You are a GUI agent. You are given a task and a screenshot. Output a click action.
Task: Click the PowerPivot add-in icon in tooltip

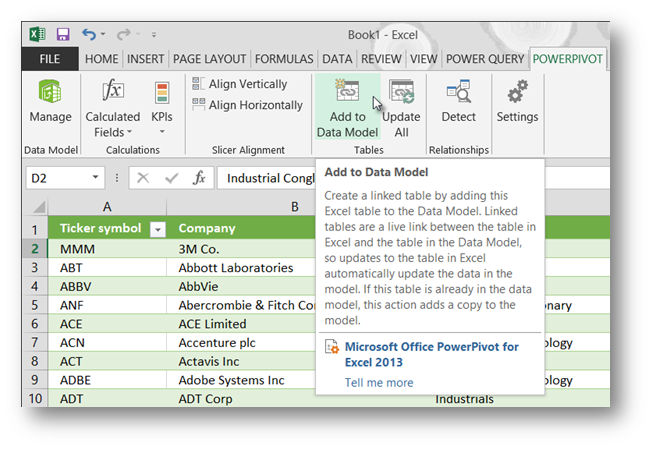(x=332, y=347)
